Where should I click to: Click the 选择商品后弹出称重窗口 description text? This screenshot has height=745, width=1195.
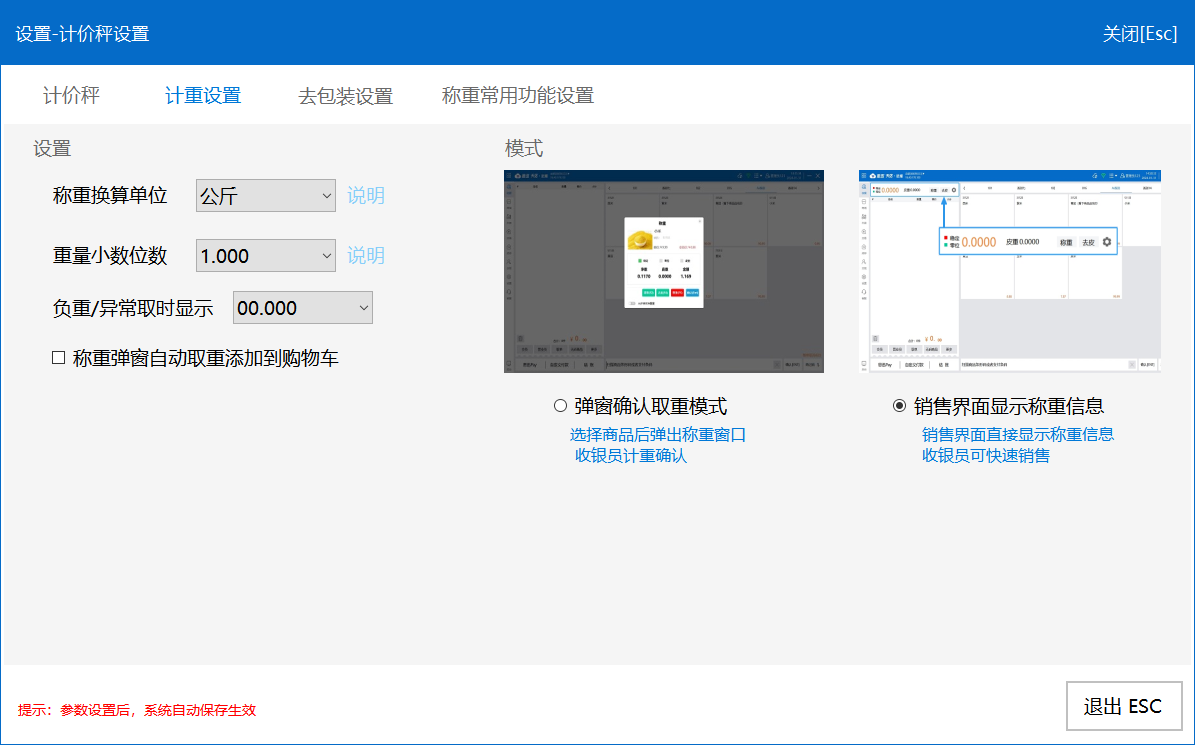coord(658,435)
